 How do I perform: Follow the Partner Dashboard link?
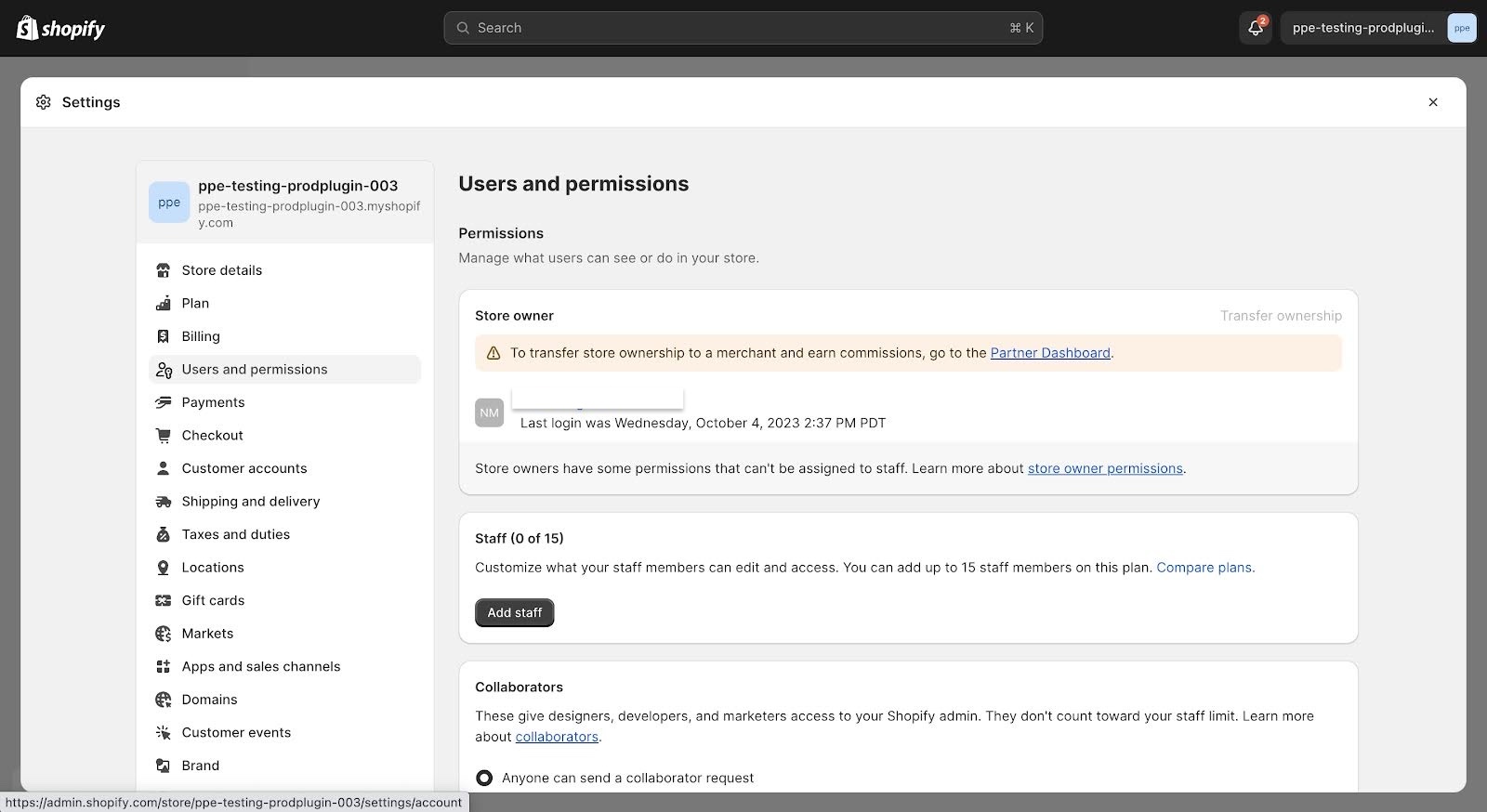pos(1050,353)
